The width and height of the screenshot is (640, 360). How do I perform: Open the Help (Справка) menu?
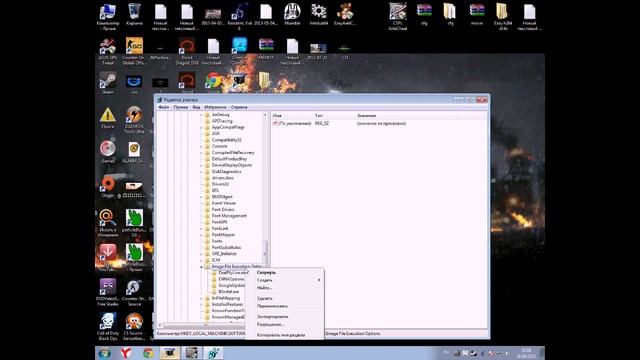[x=239, y=107]
